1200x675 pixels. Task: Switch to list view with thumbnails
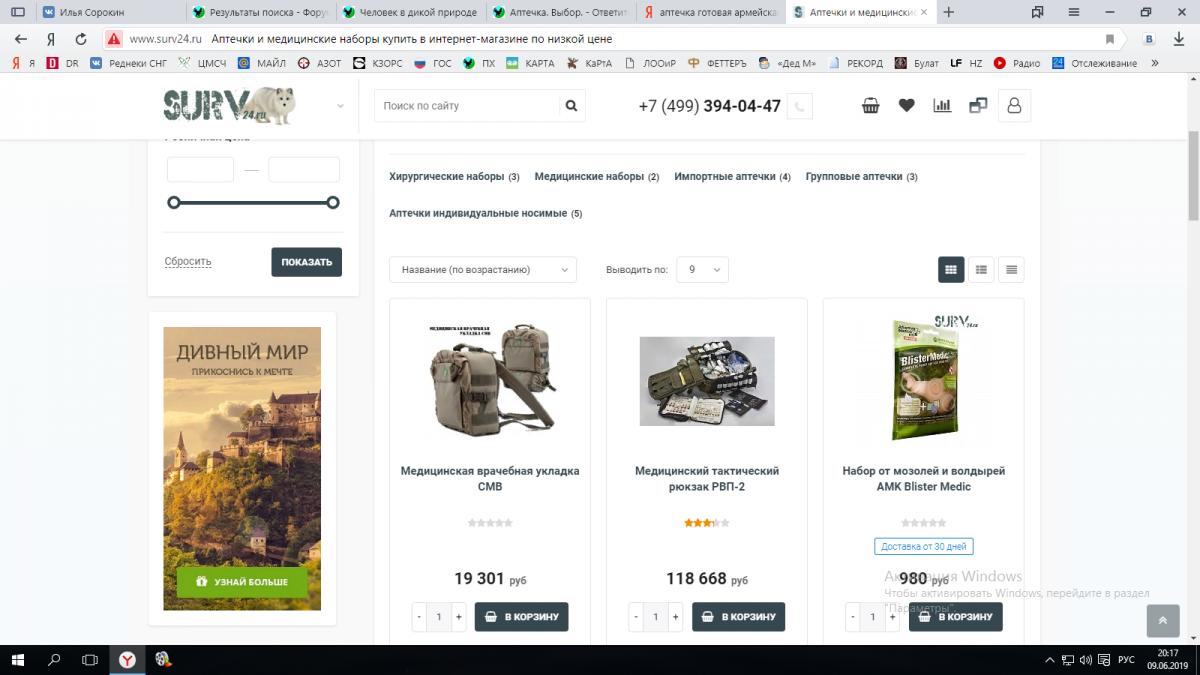click(981, 269)
